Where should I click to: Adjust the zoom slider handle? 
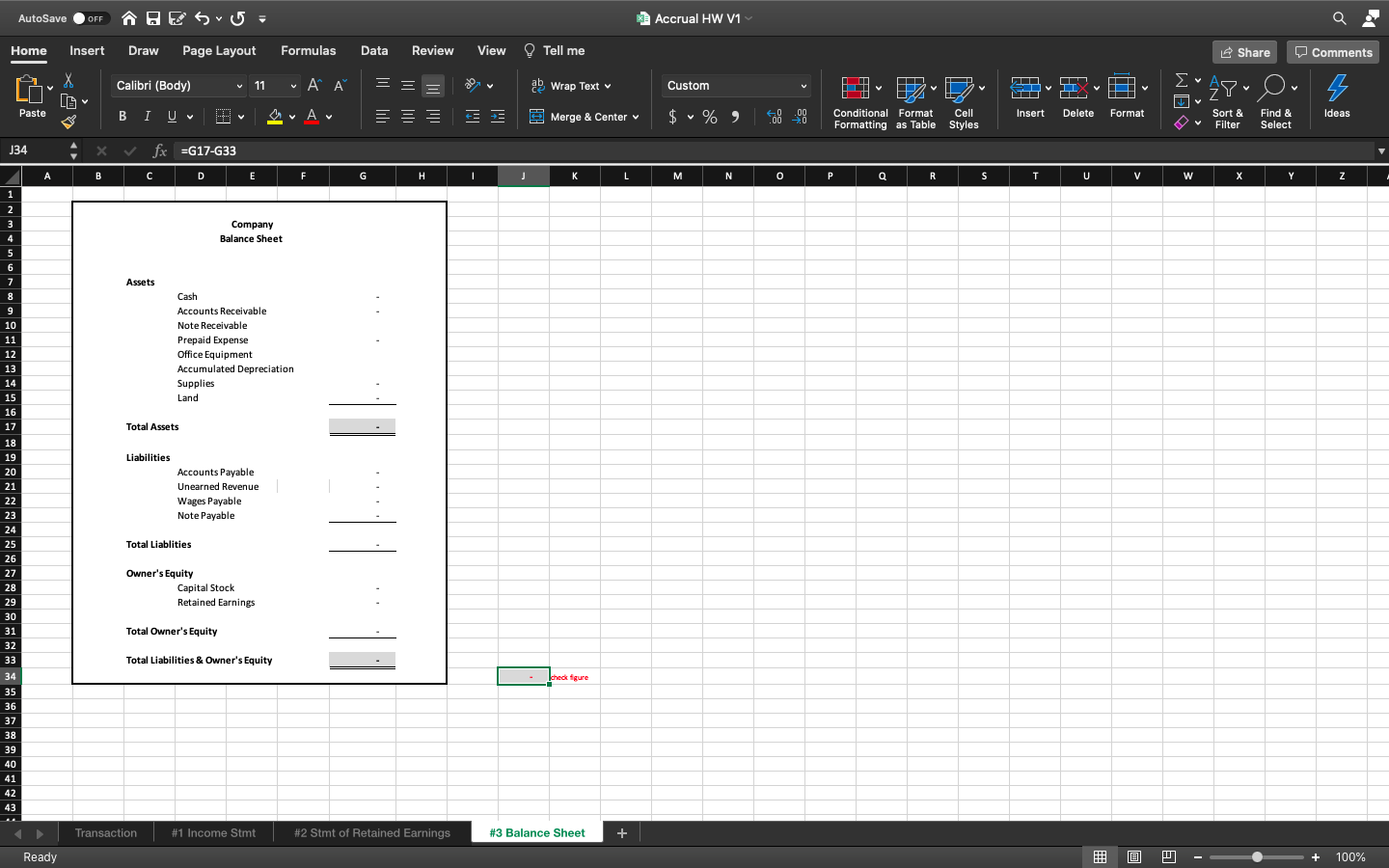tap(1257, 856)
